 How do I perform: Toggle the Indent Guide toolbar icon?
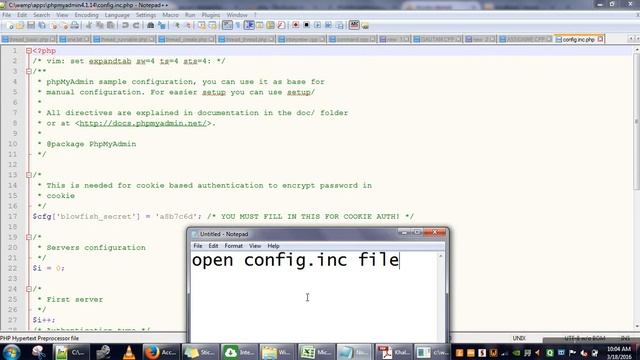pos(249,25)
